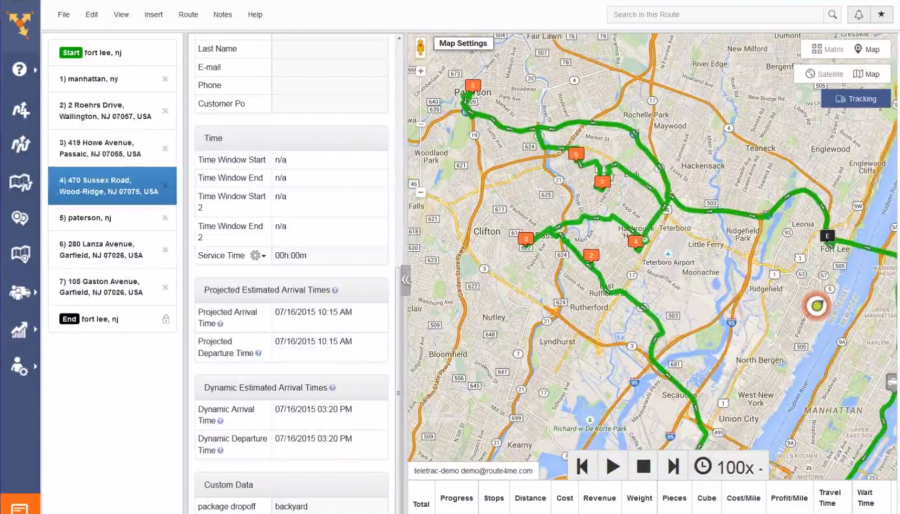Open the routes list sidebar icon
Viewport: 900px width, 514px height.
pyautogui.click(x=20, y=144)
